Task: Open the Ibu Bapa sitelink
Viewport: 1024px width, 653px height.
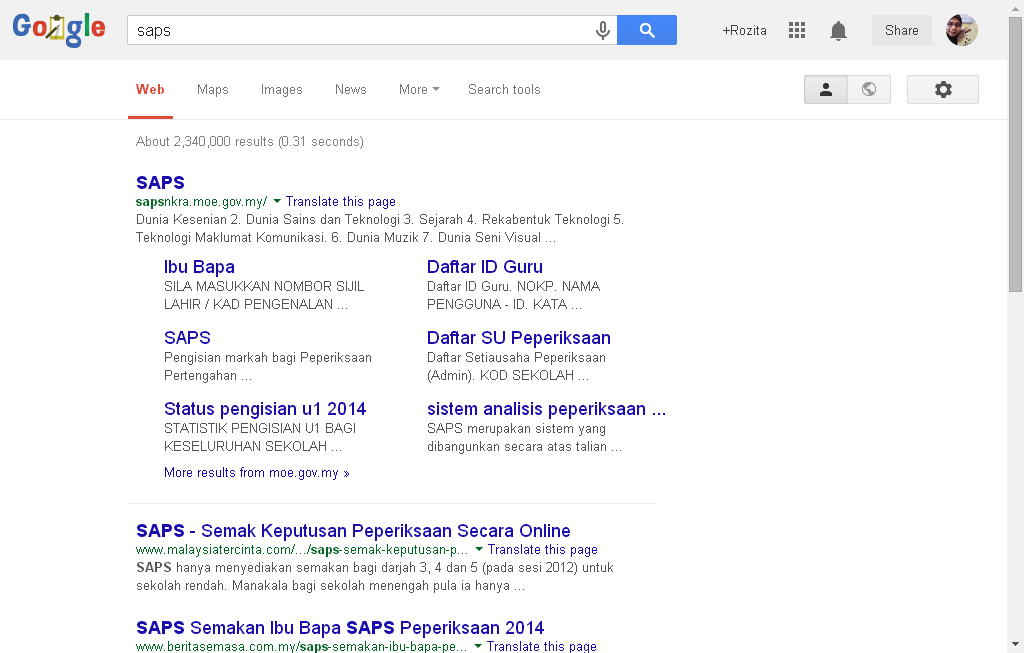Action: tap(199, 266)
